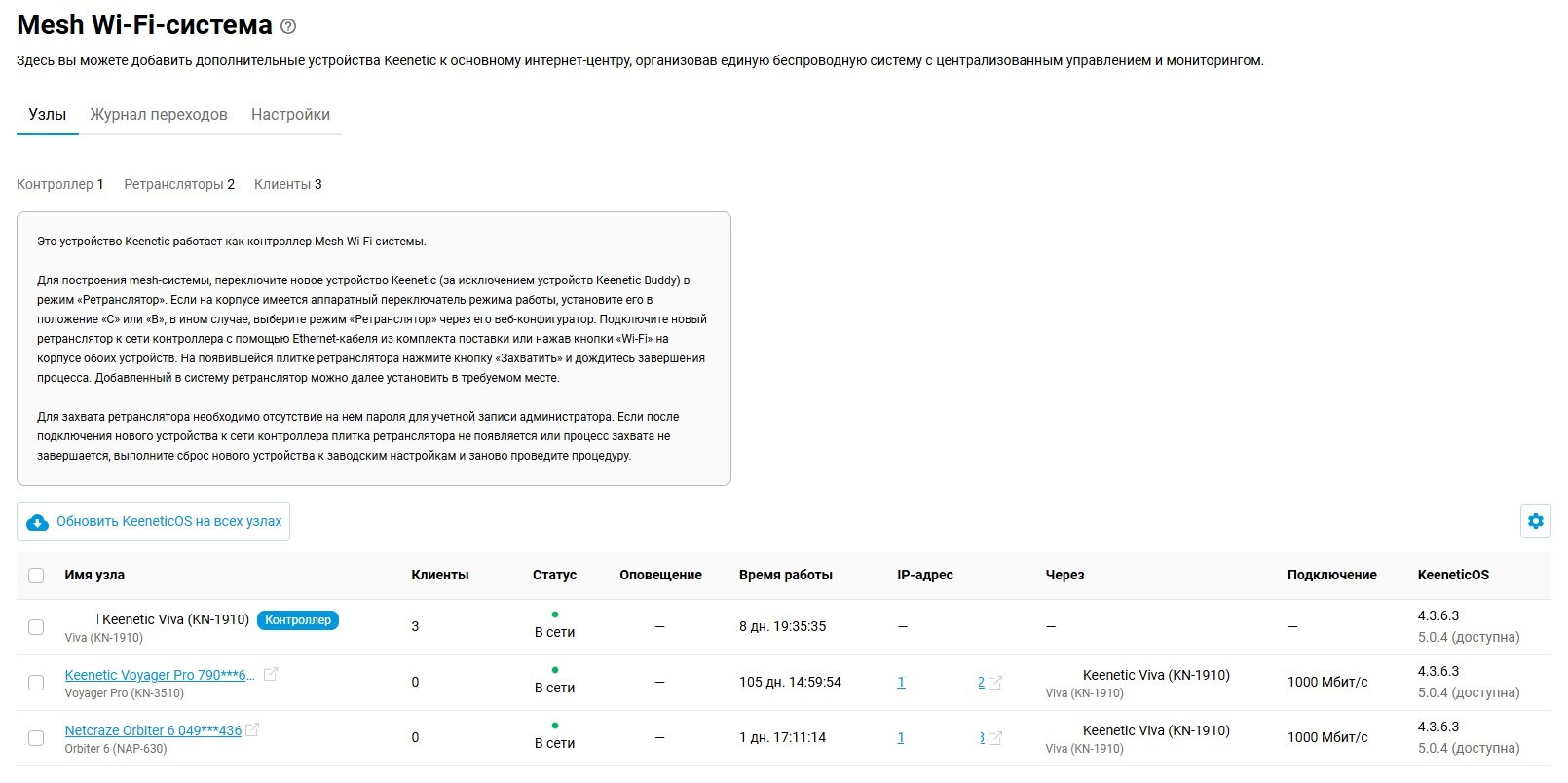Mark the Netcraze Orbiter 6 row checkbox
The height and width of the screenshot is (783, 1568).
(x=36, y=738)
